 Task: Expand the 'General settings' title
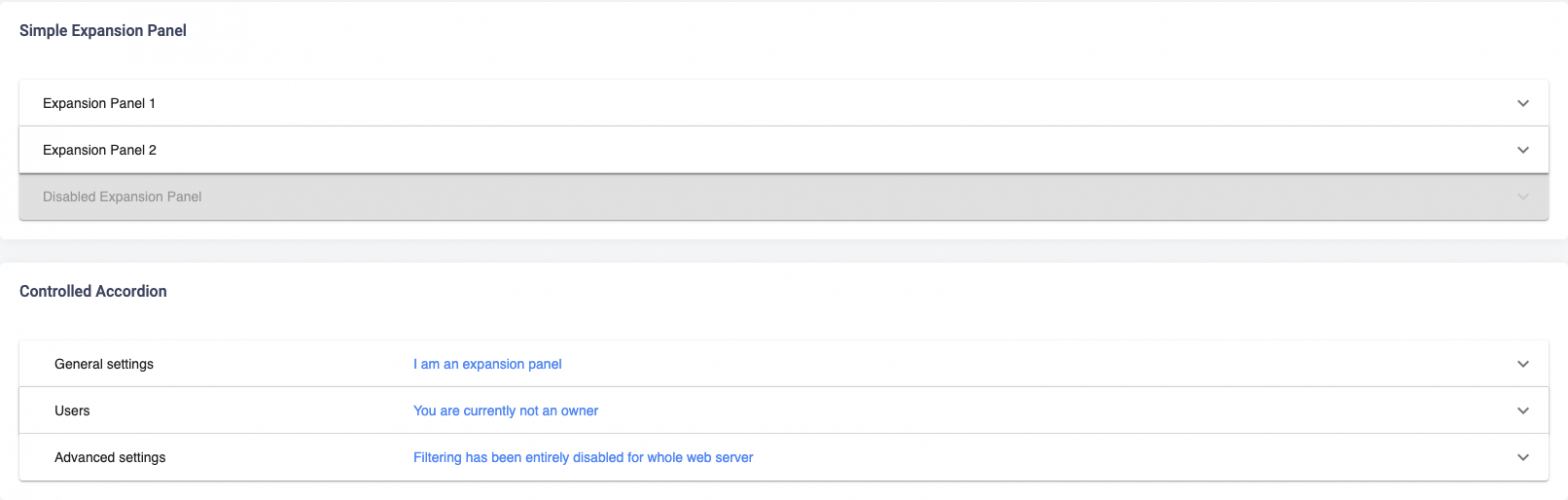pyautogui.click(x=104, y=364)
